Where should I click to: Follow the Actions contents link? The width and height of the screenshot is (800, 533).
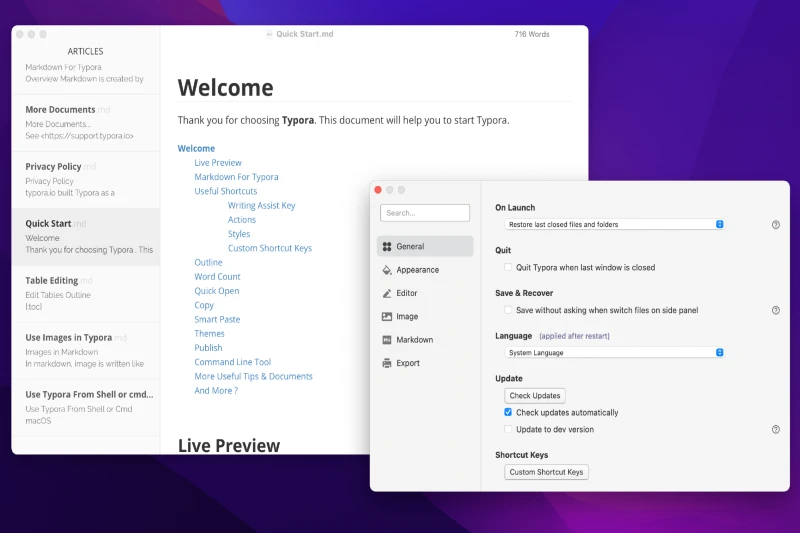(242, 220)
